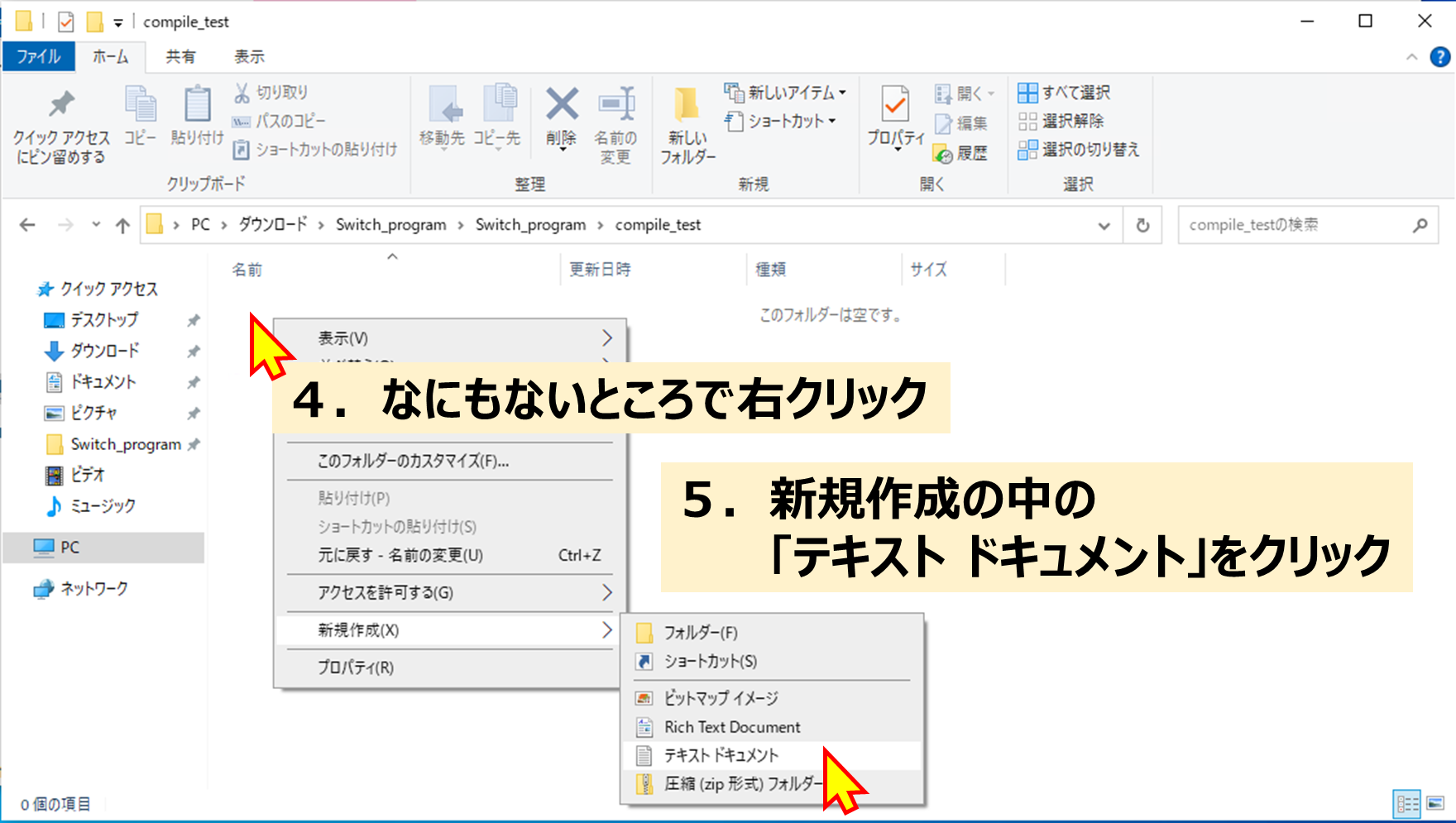Select Desktop (デスクトップ) in sidebar
Image resolution: width=1456 pixels, height=823 pixels.
pyautogui.click(x=104, y=320)
